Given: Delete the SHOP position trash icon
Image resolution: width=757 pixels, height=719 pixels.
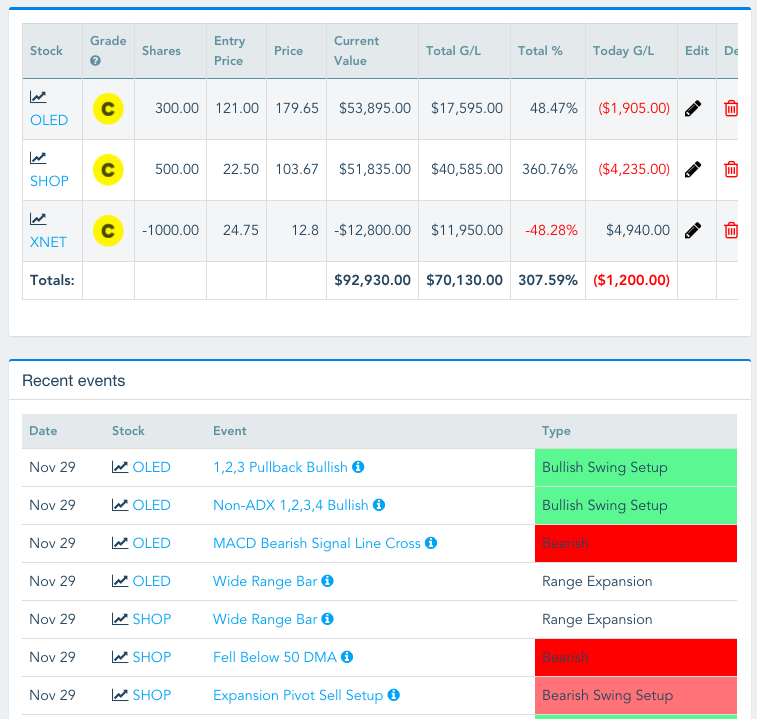Looking at the screenshot, I should tap(731, 169).
